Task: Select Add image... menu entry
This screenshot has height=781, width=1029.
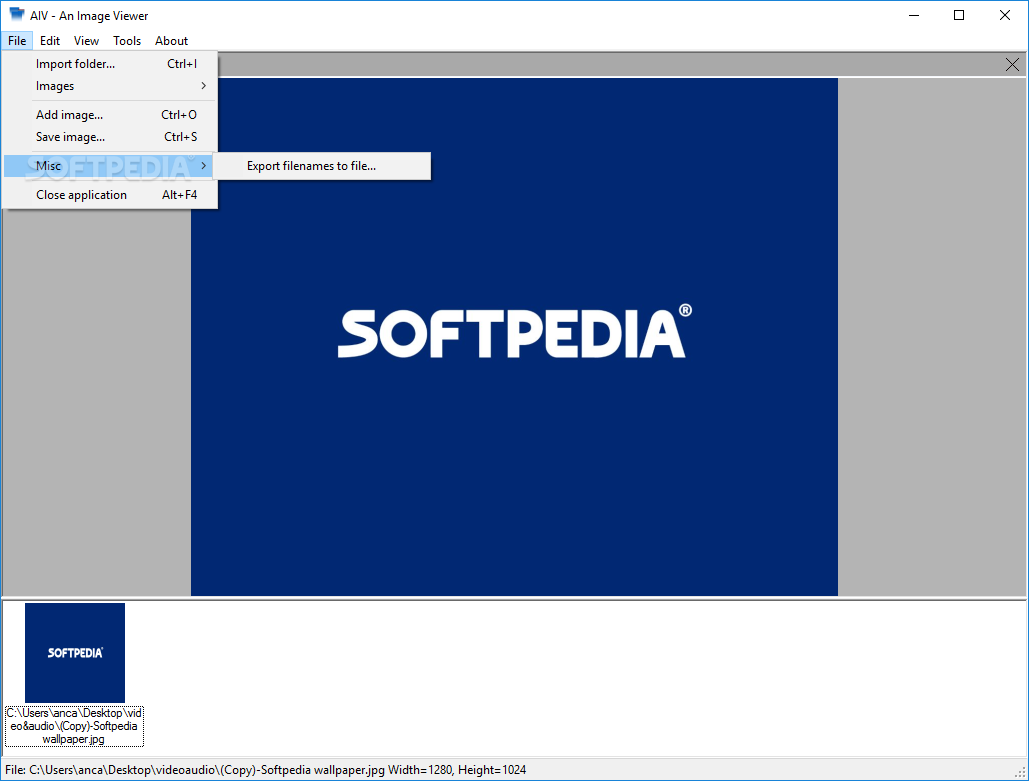Action: (110, 115)
